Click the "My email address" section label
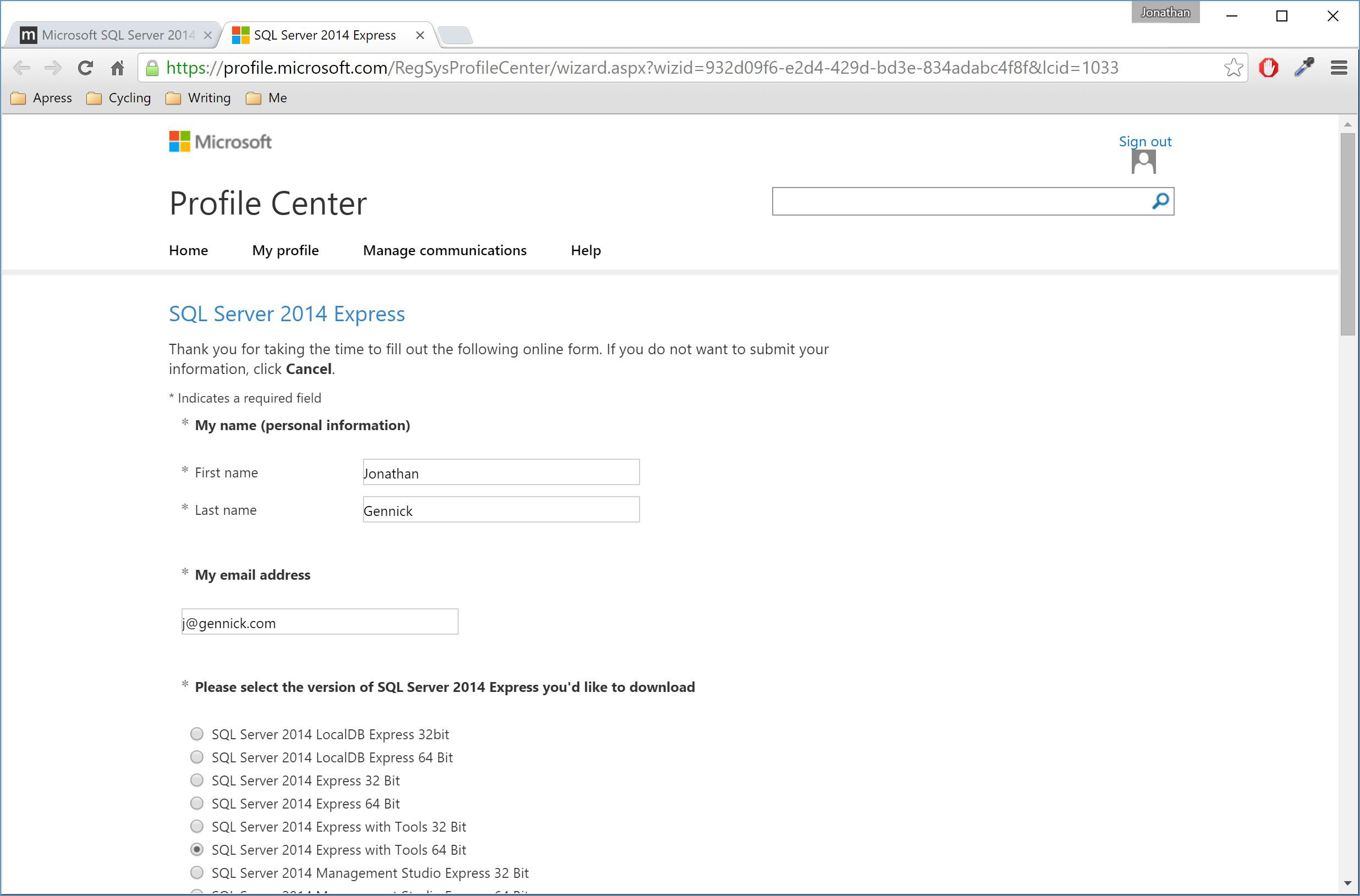Image resolution: width=1360 pixels, height=896 pixels. (x=252, y=575)
